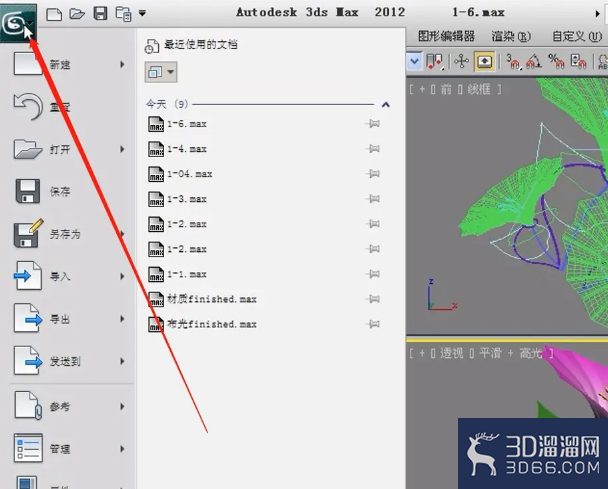The height and width of the screenshot is (489, 608).
Task: Click 前 (Front) viewport name label
Action: pos(446,90)
